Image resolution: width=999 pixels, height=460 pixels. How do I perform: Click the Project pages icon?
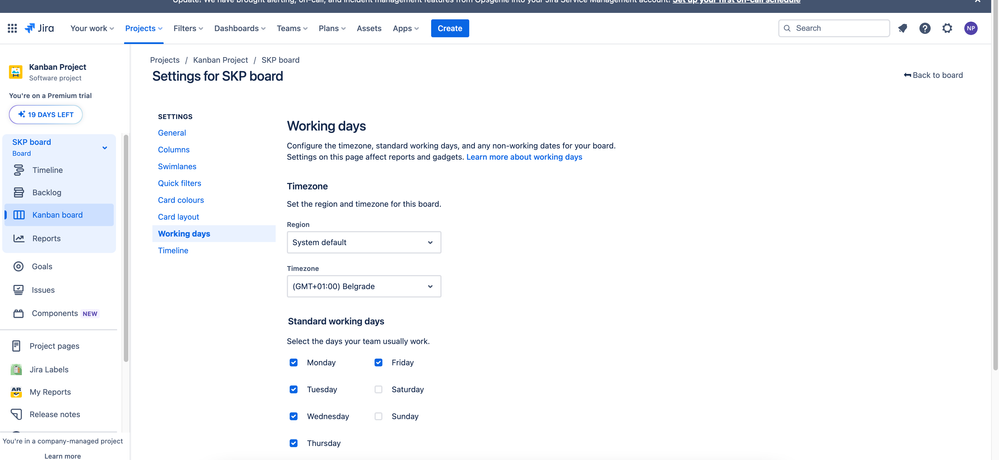[x=17, y=346]
